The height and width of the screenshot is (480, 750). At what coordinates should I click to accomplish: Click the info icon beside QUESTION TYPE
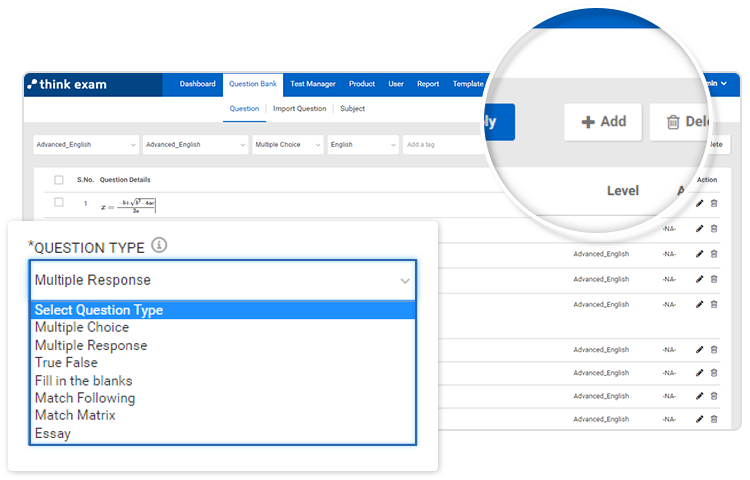159,245
